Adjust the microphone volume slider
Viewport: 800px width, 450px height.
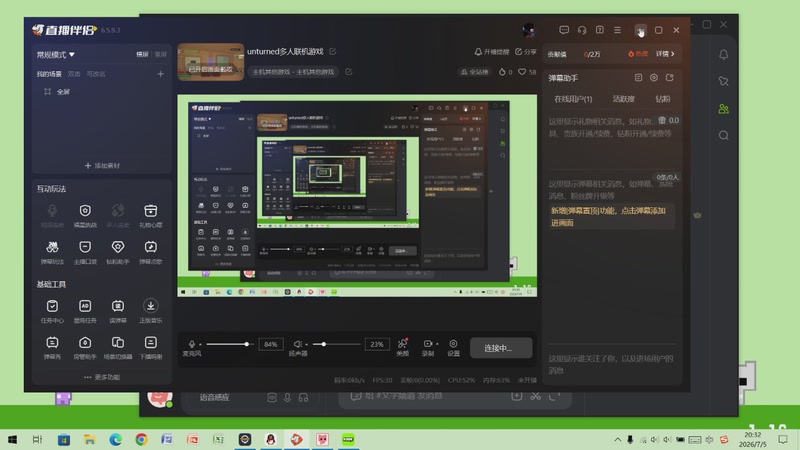(228, 344)
